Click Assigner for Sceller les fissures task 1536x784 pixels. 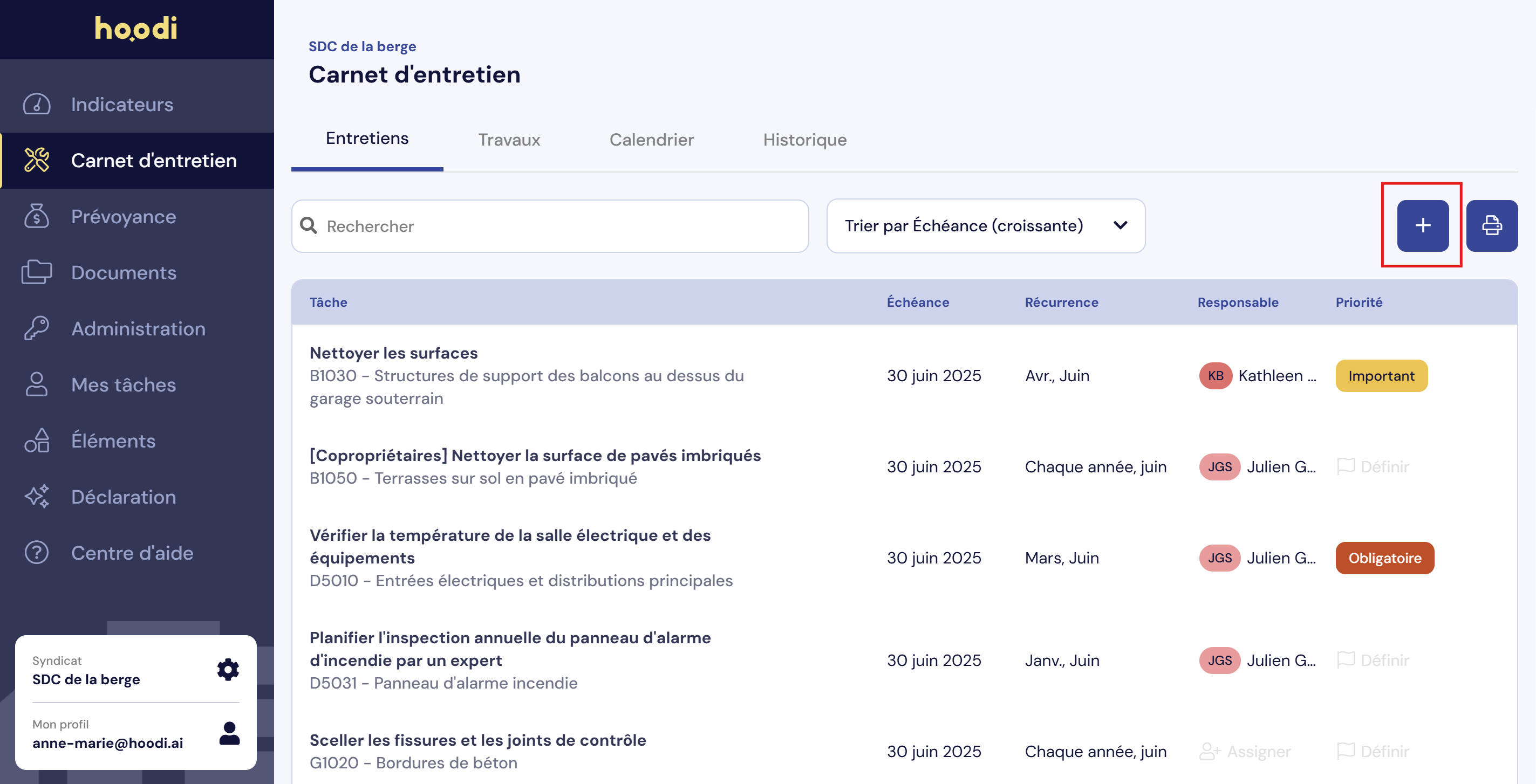[x=1245, y=751]
